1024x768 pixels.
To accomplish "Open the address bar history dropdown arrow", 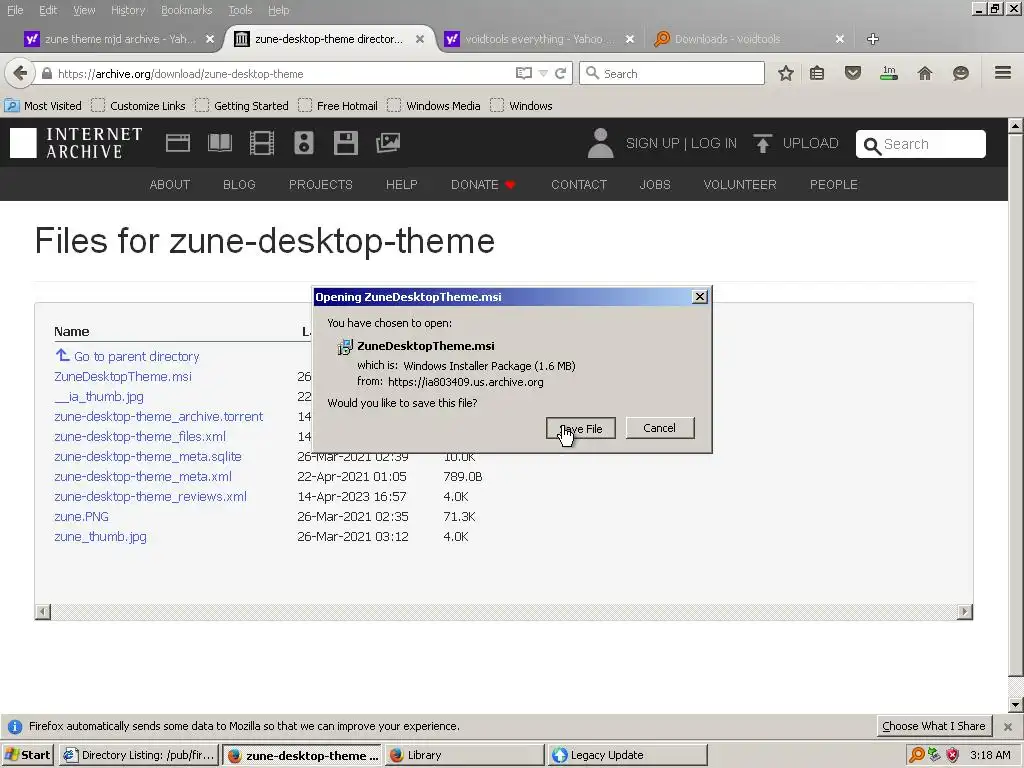I will coord(543,74).
